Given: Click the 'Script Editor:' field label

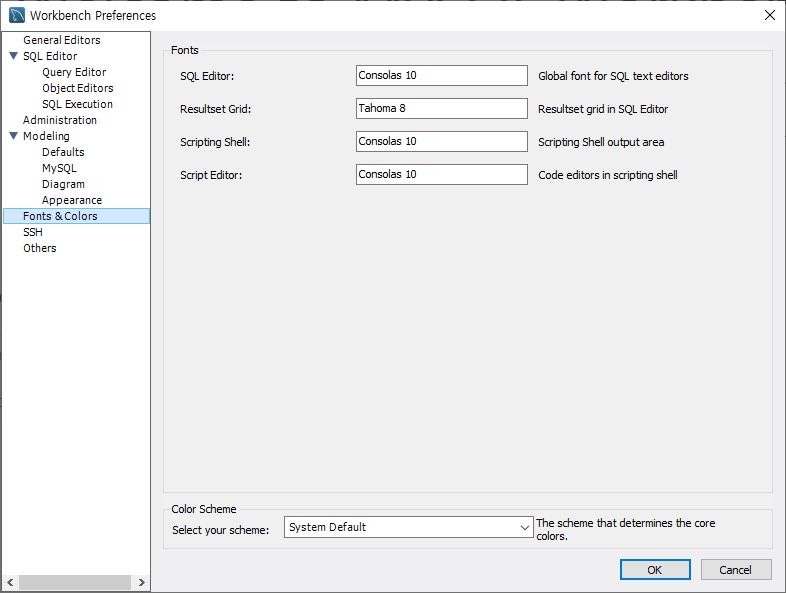Looking at the screenshot, I should [x=211, y=175].
